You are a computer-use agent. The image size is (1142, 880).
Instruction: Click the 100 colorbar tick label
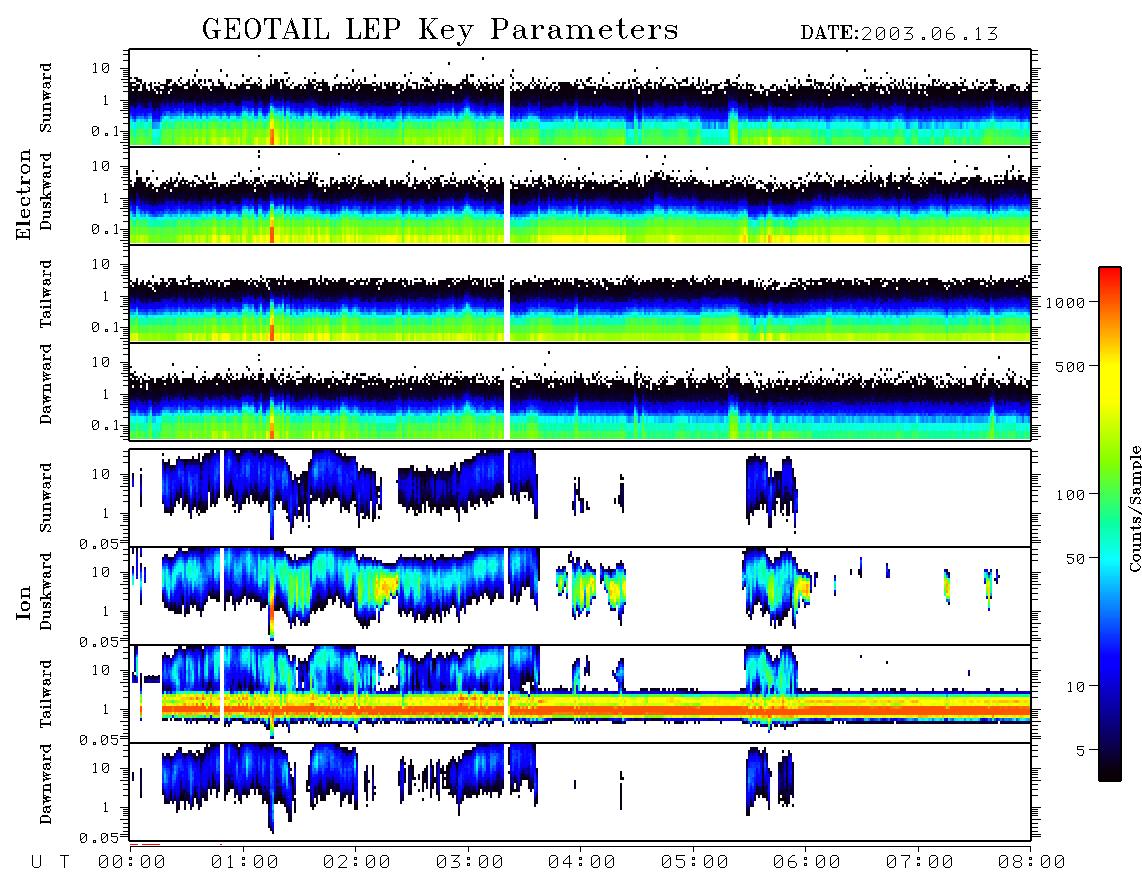tap(1070, 495)
